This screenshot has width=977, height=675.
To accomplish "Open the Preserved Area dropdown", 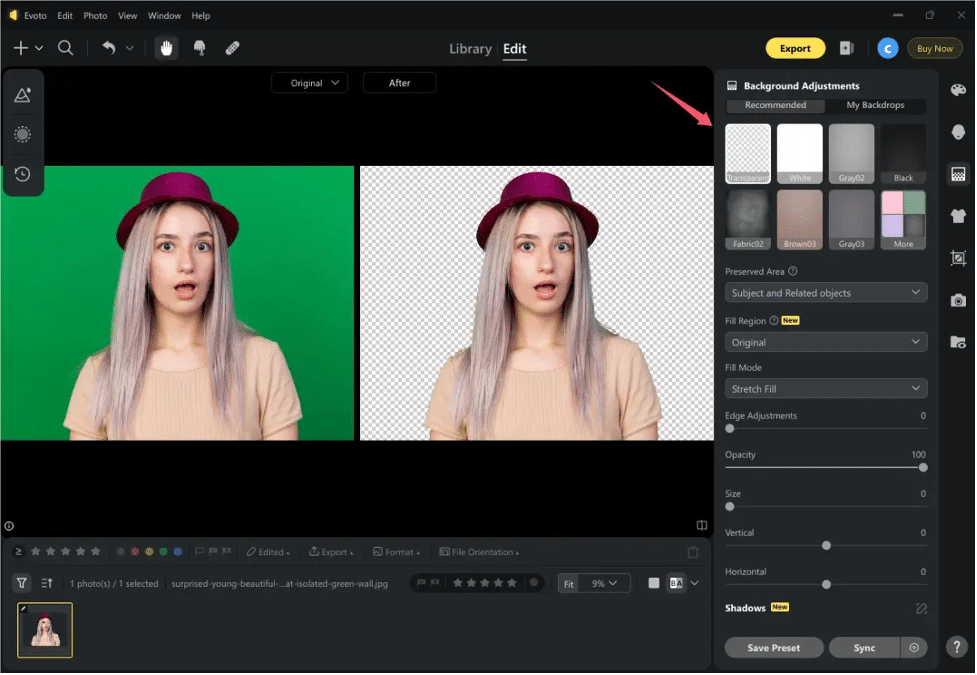I will tap(826, 292).
